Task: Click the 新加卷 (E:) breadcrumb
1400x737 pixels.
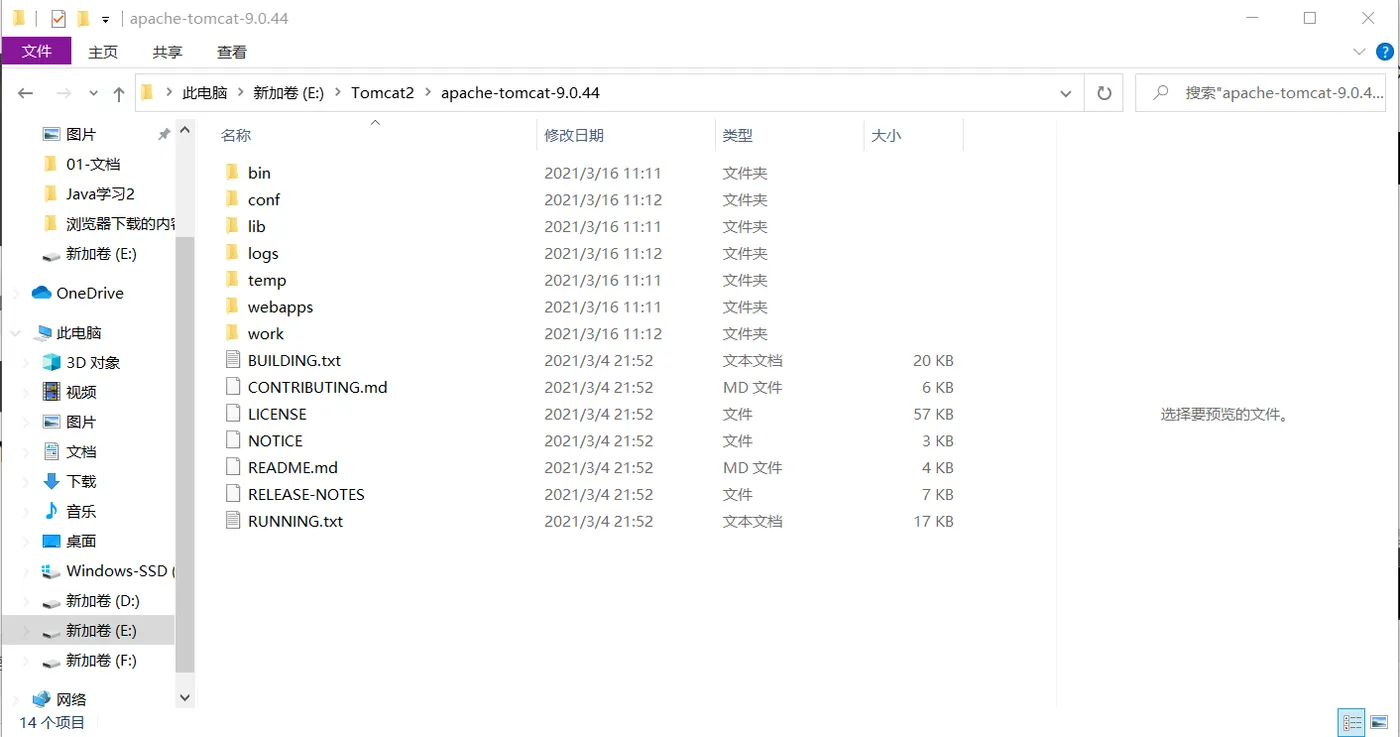Action: [x=288, y=93]
